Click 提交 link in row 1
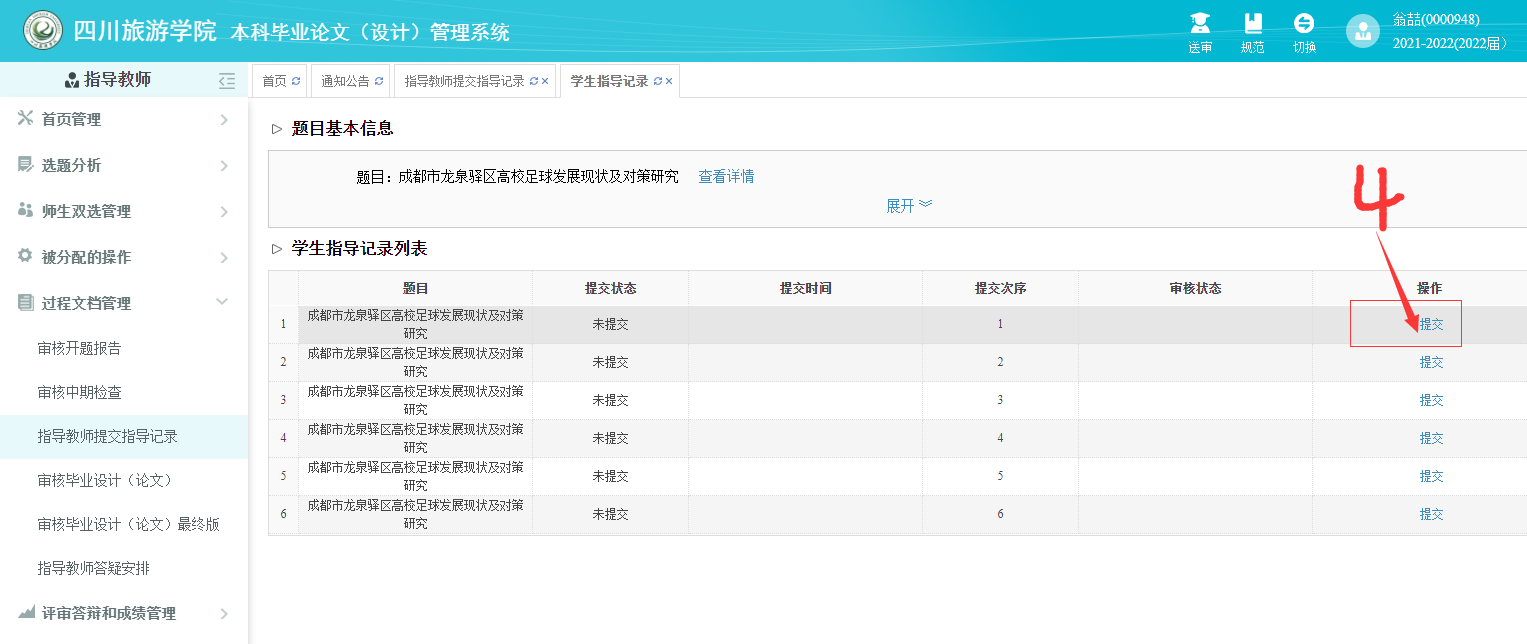 (x=1431, y=324)
